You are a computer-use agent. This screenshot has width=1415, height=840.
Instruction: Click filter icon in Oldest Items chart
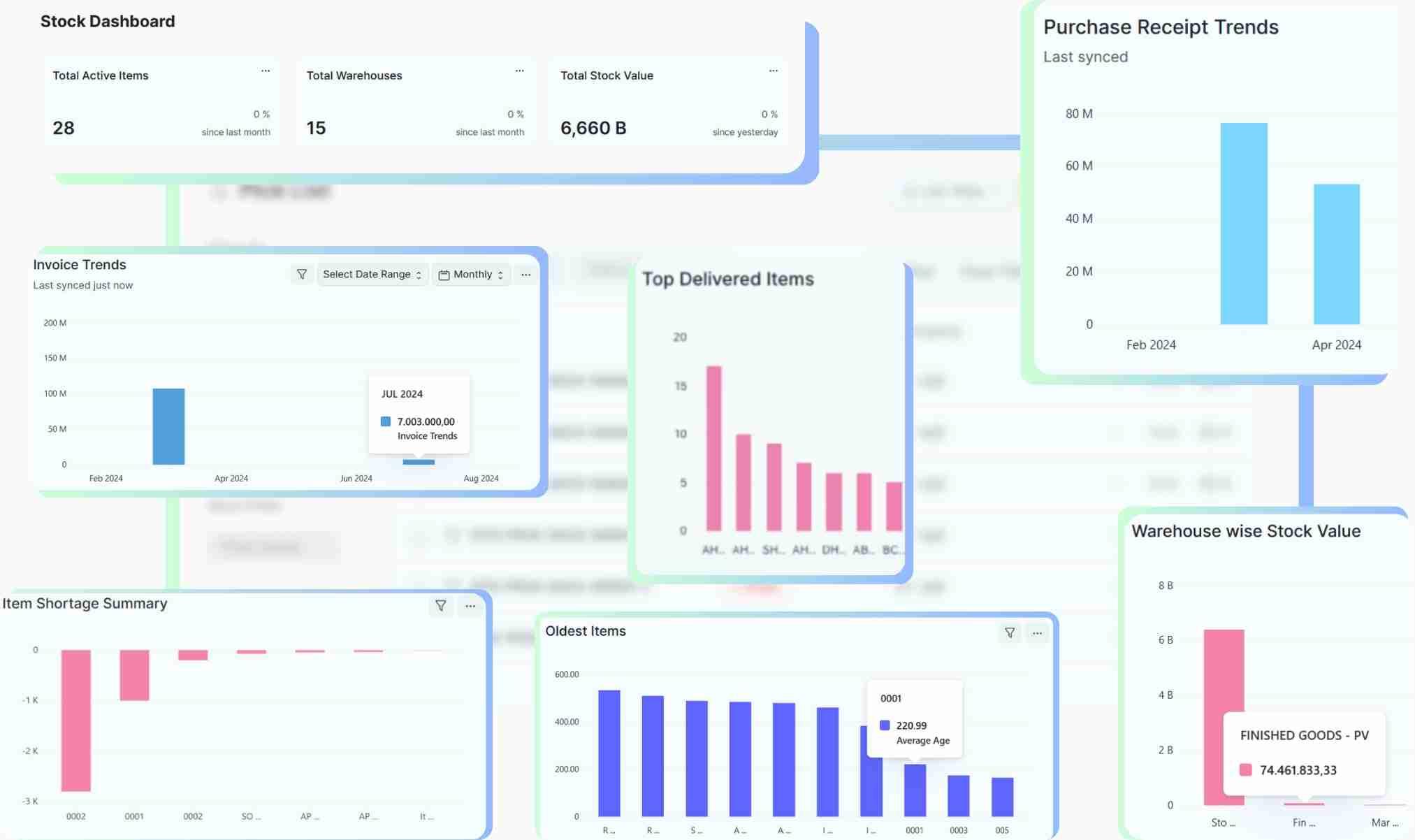(1009, 633)
